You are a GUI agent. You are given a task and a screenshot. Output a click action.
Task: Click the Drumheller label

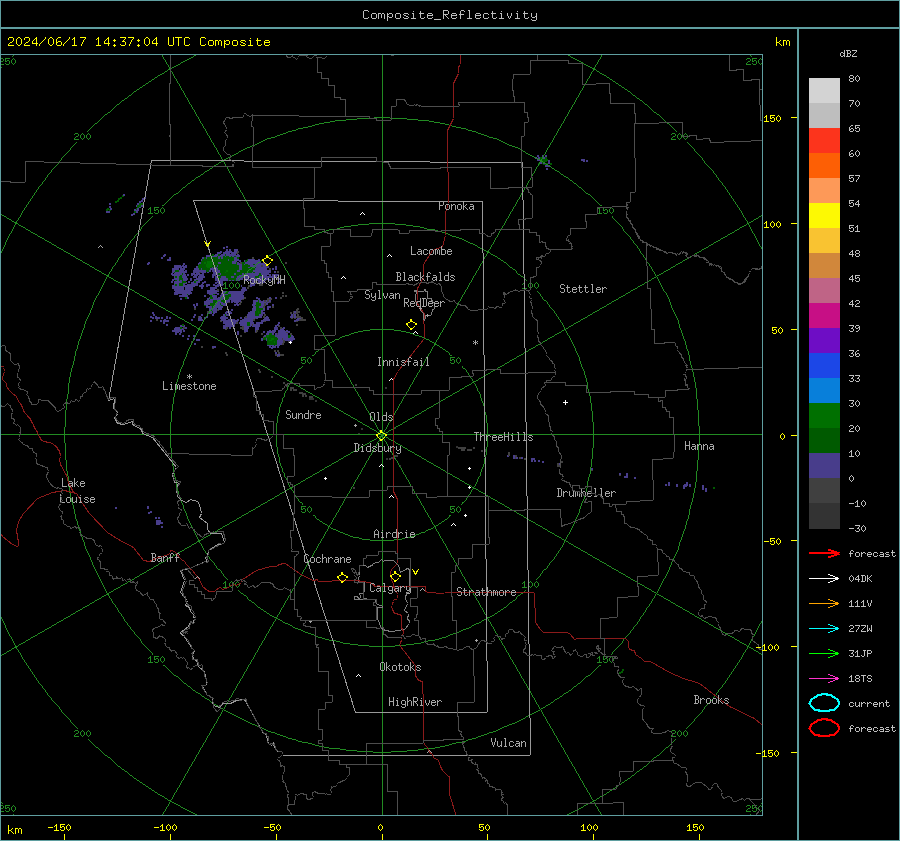click(586, 493)
